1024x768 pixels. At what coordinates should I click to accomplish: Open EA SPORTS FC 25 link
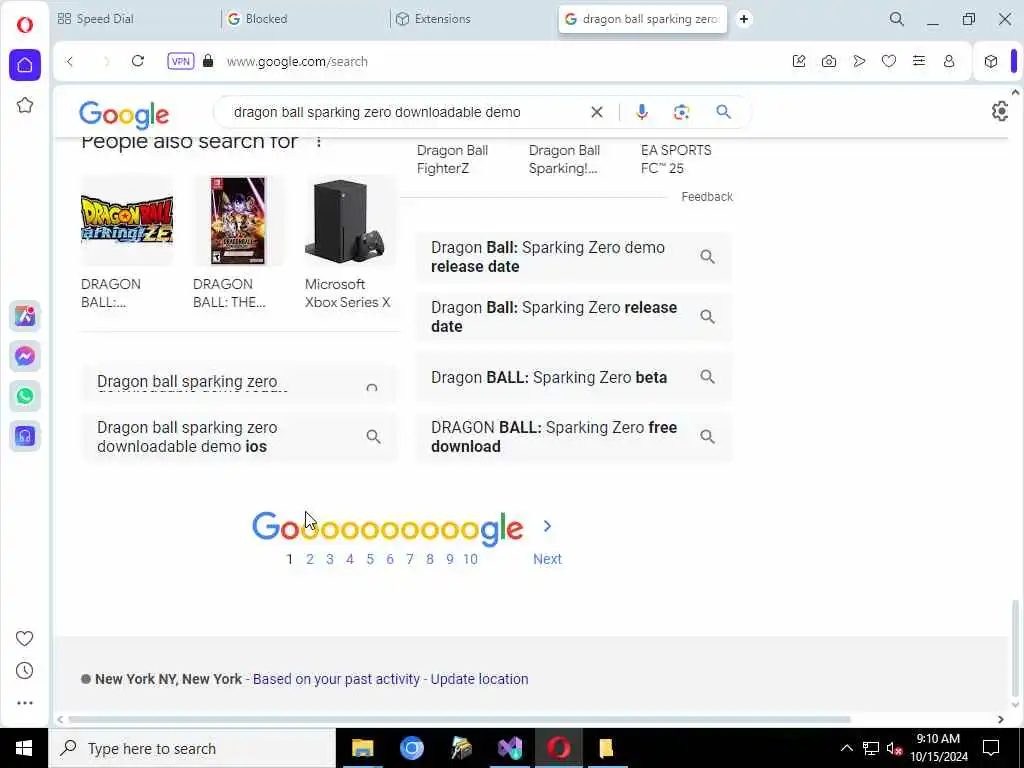676,159
